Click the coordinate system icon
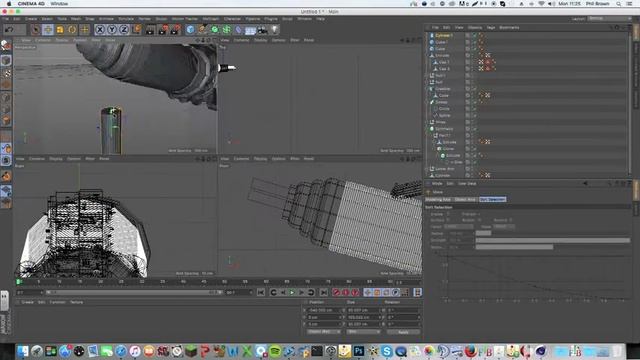This screenshot has width=640, height=360. pos(137,29)
